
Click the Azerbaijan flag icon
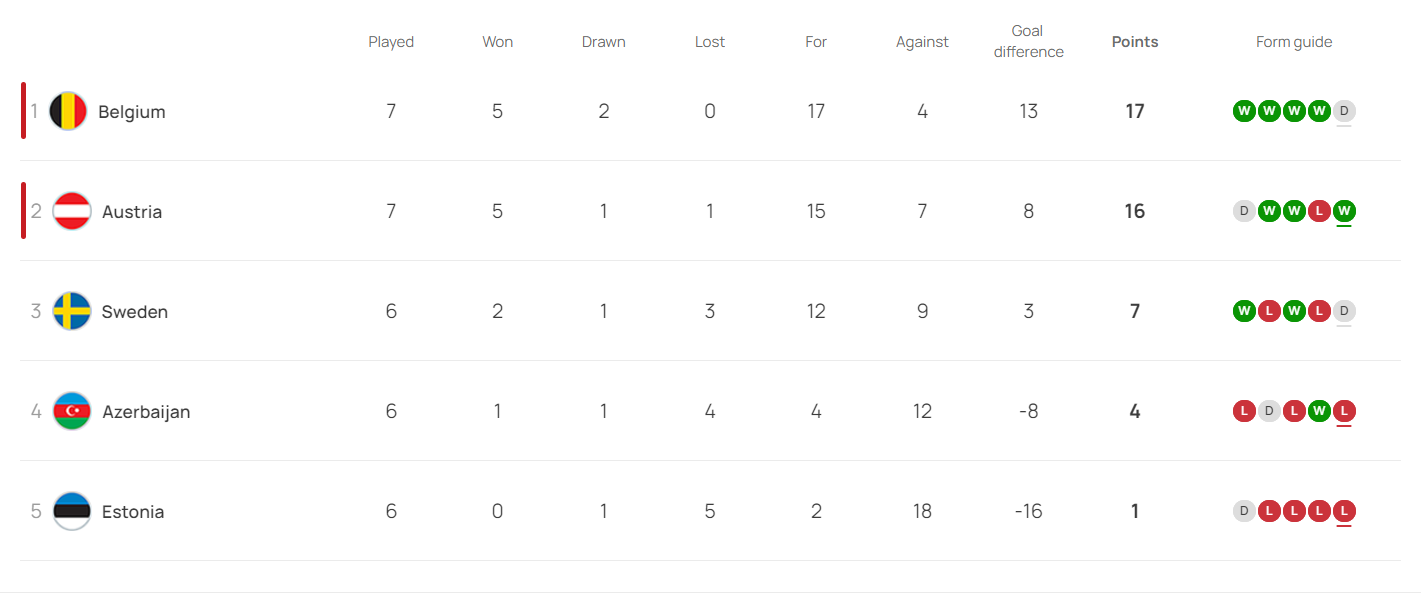(x=72, y=411)
